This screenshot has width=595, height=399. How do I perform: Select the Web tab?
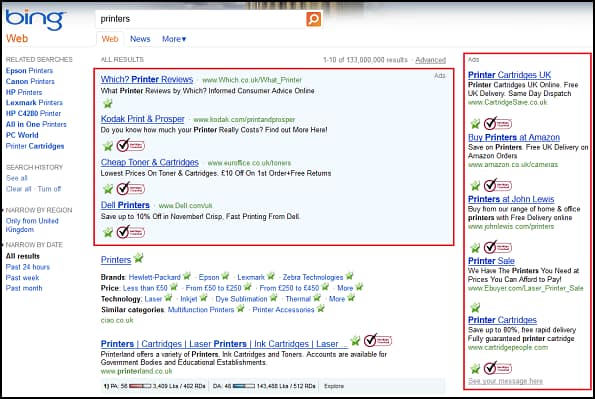(110, 39)
